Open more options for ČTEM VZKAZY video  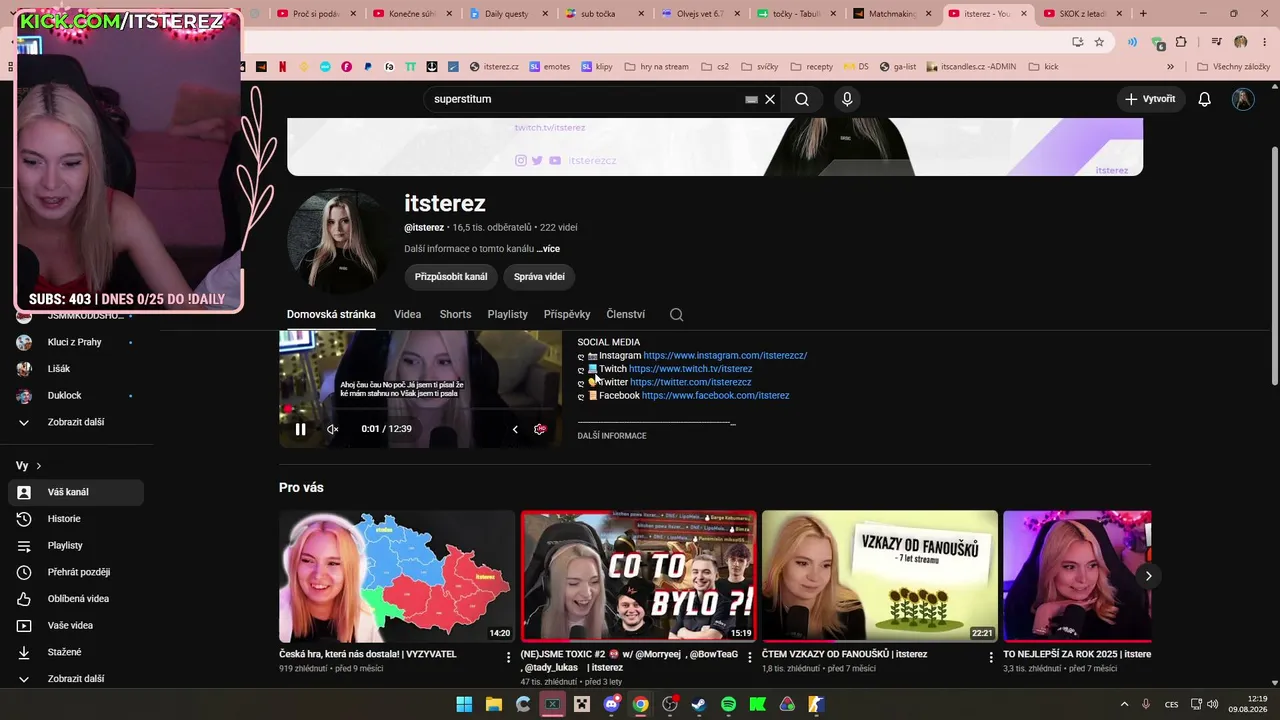[x=991, y=658]
